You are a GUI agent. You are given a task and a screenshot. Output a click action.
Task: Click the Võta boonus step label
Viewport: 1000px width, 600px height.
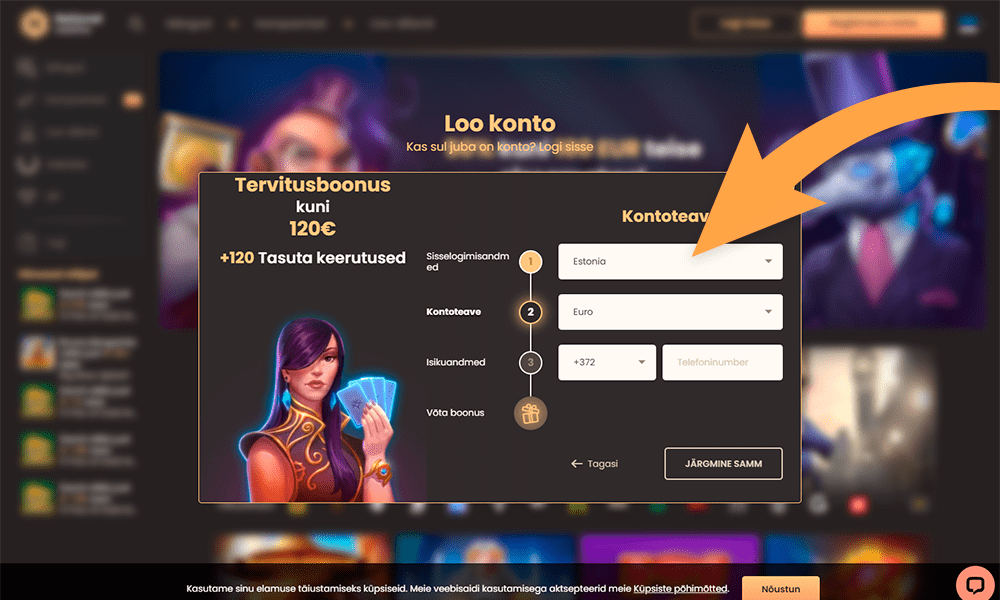point(455,413)
